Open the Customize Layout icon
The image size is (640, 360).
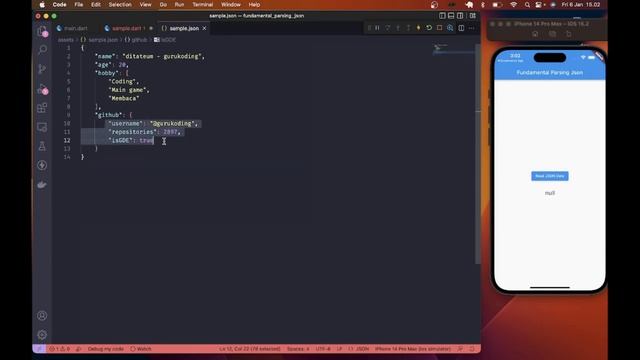point(472,16)
